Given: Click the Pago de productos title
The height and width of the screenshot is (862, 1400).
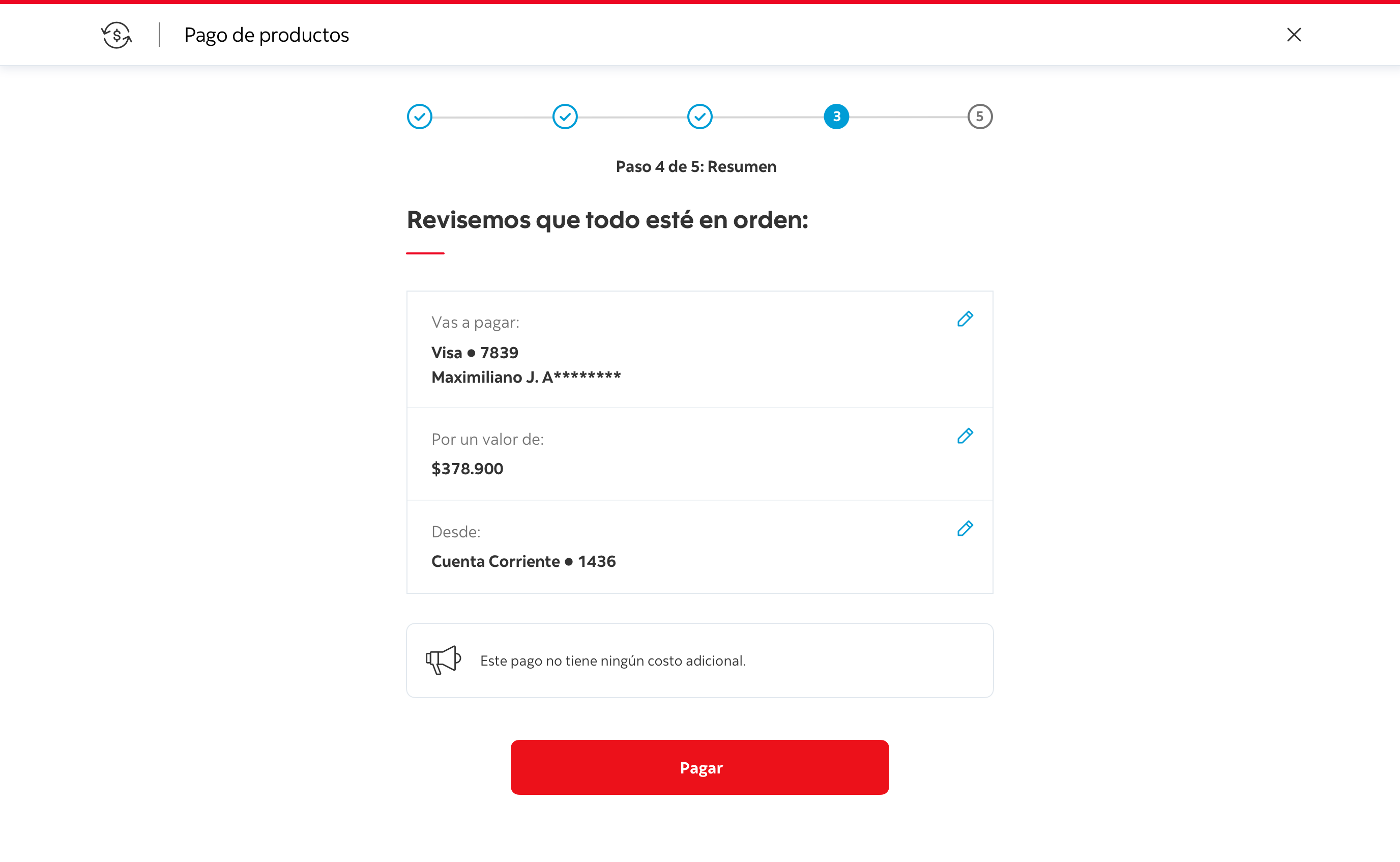Looking at the screenshot, I should pos(266,35).
